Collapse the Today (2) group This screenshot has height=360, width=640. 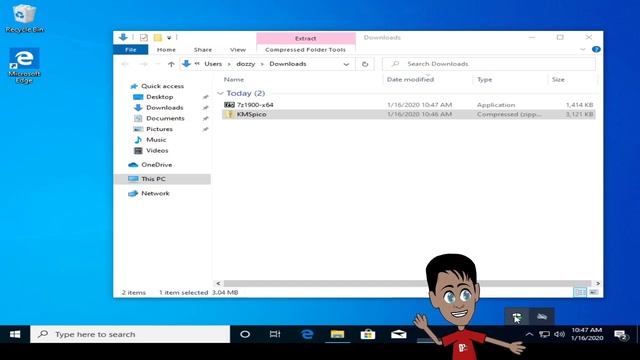pyautogui.click(x=220, y=93)
